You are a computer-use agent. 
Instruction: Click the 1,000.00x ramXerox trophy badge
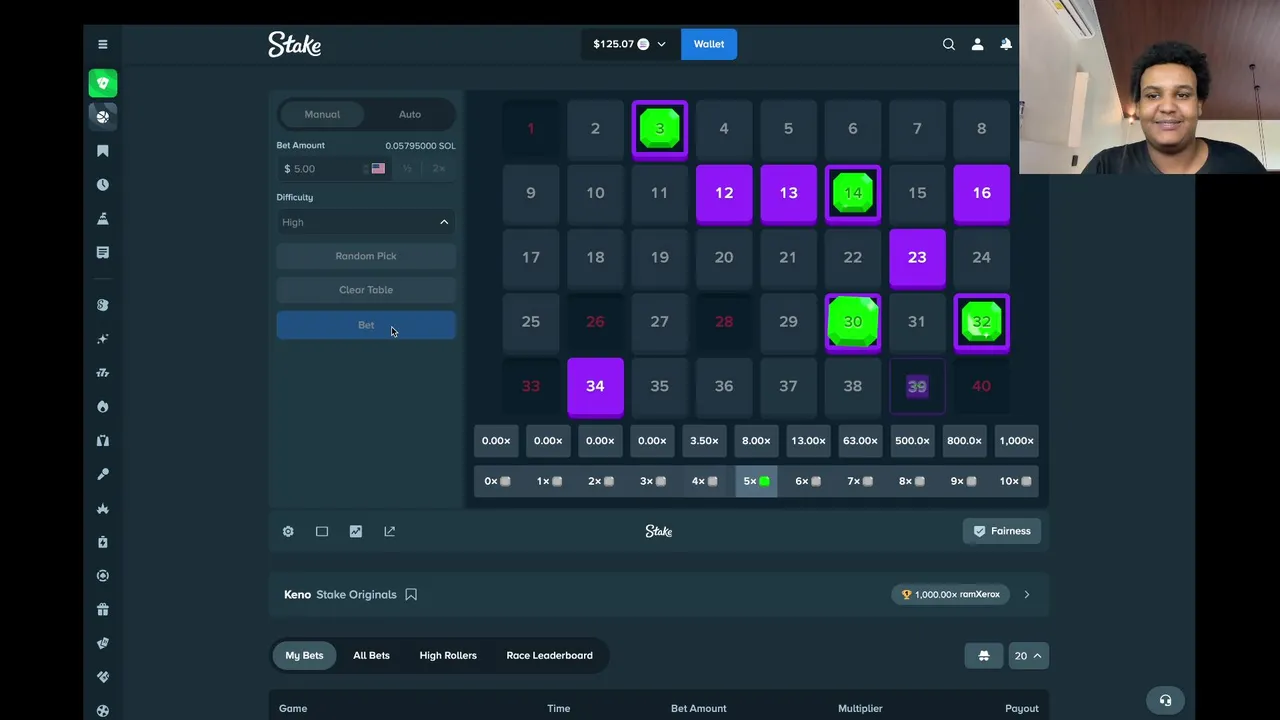tap(950, 594)
